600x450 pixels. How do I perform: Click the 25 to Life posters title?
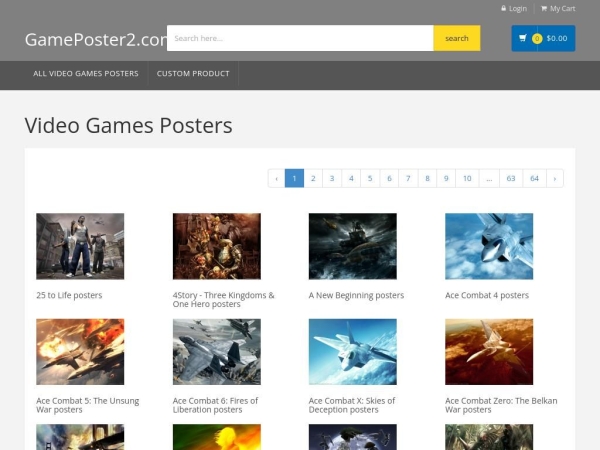tap(69, 295)
